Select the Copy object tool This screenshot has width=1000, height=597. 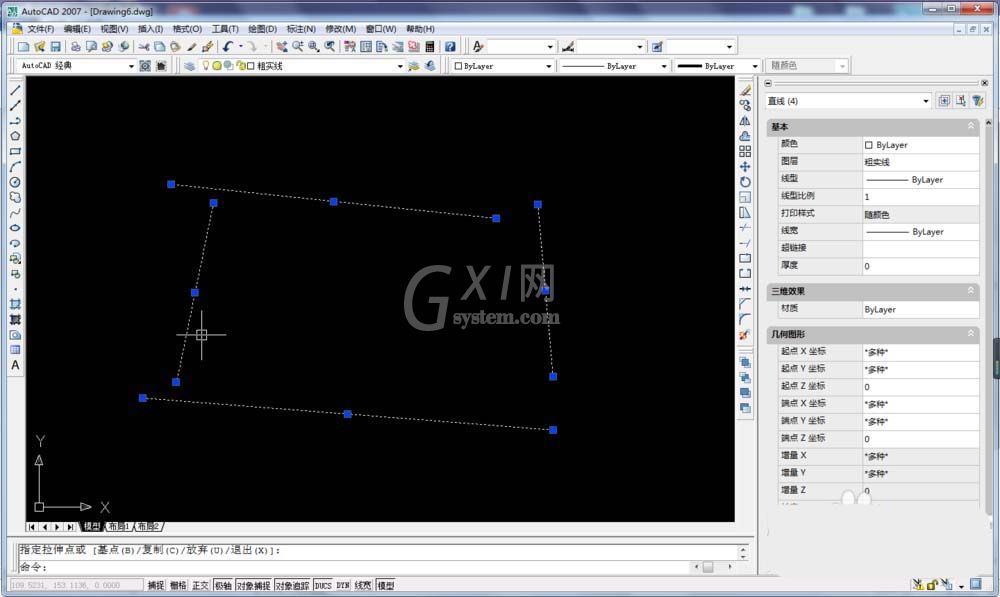coord(745,105)
